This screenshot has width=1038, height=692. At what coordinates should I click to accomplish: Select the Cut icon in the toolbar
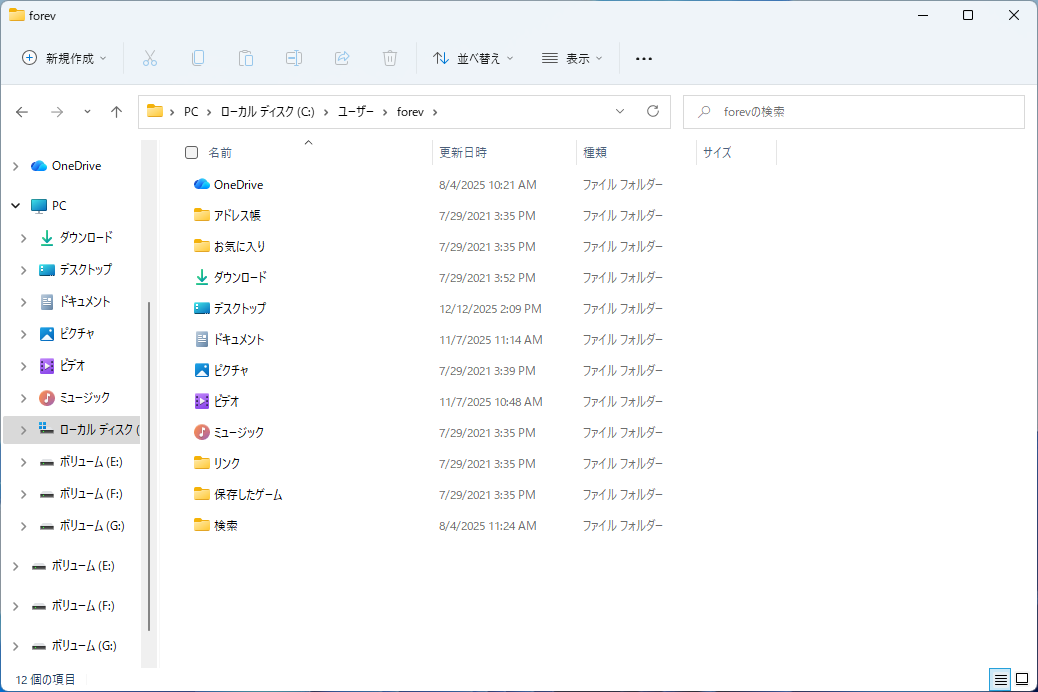[150, 58]
